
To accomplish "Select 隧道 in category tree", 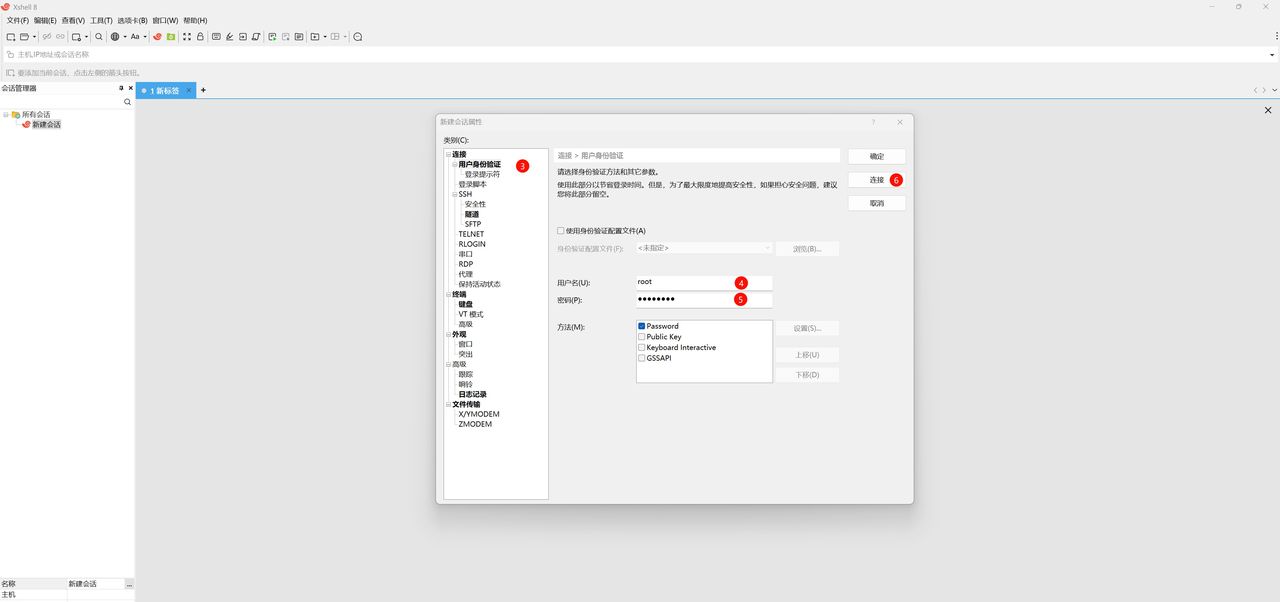I will click(471, 214).
